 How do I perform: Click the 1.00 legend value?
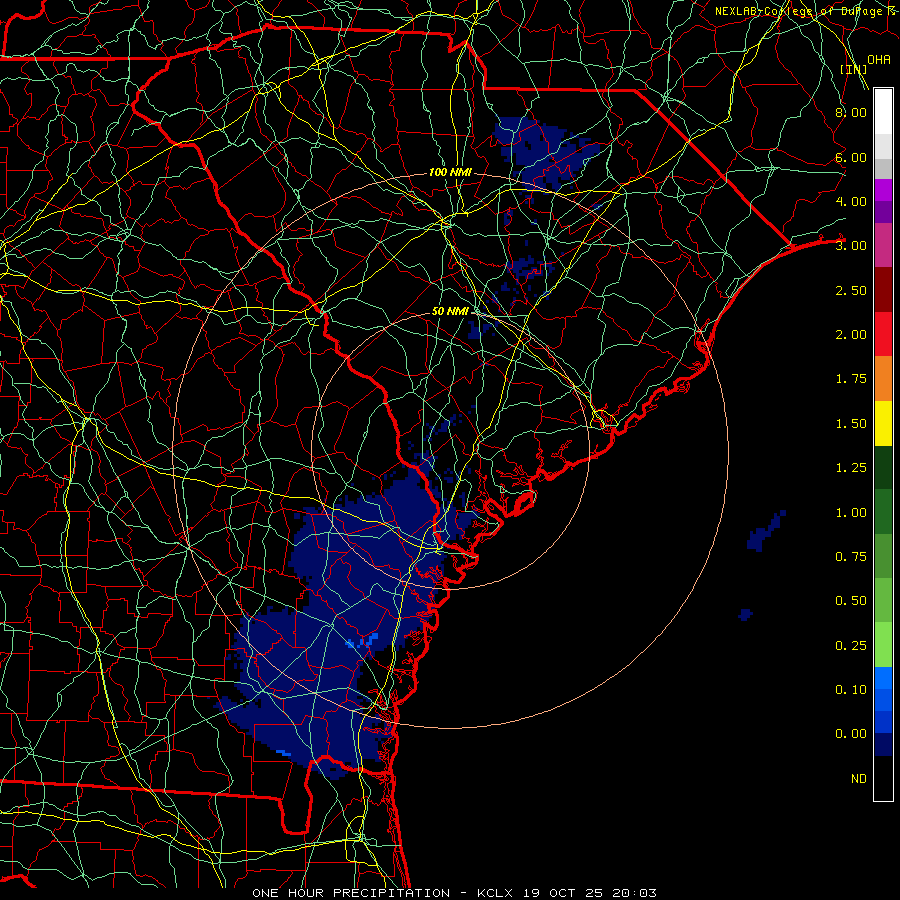(851, 513)
